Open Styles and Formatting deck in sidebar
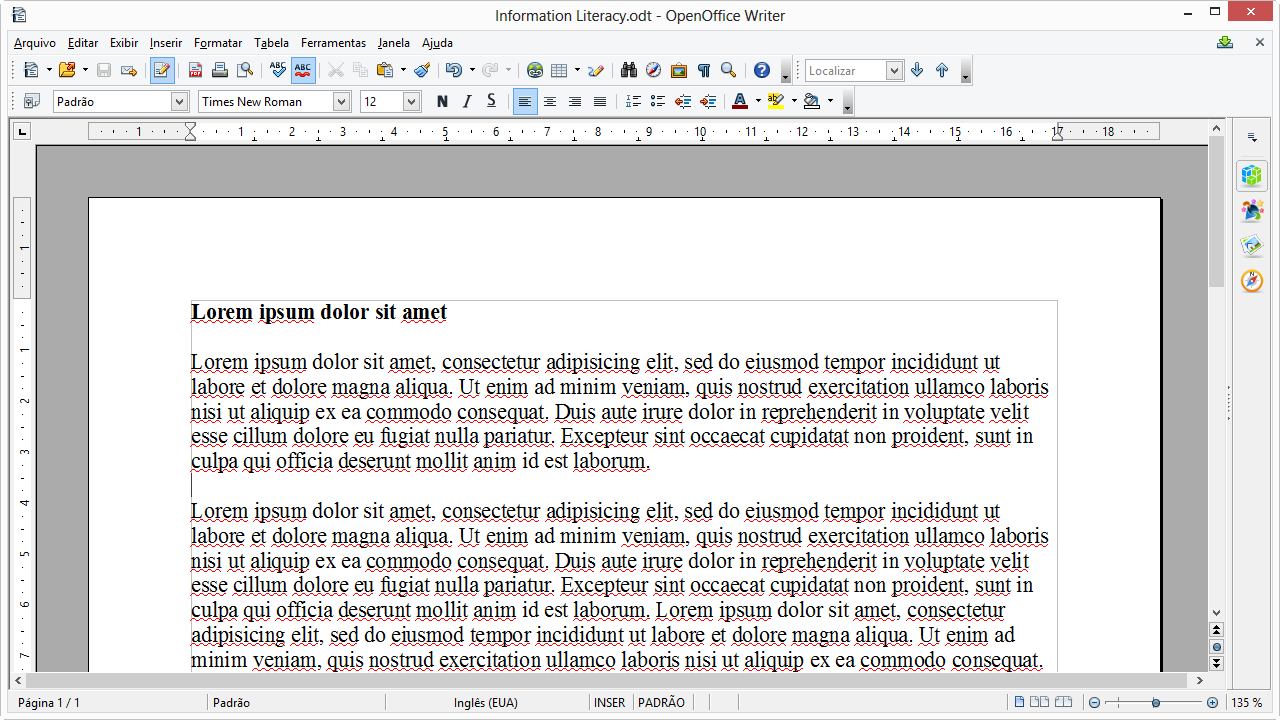This screenshot has height=720, width=1280. click(1252, 211)
